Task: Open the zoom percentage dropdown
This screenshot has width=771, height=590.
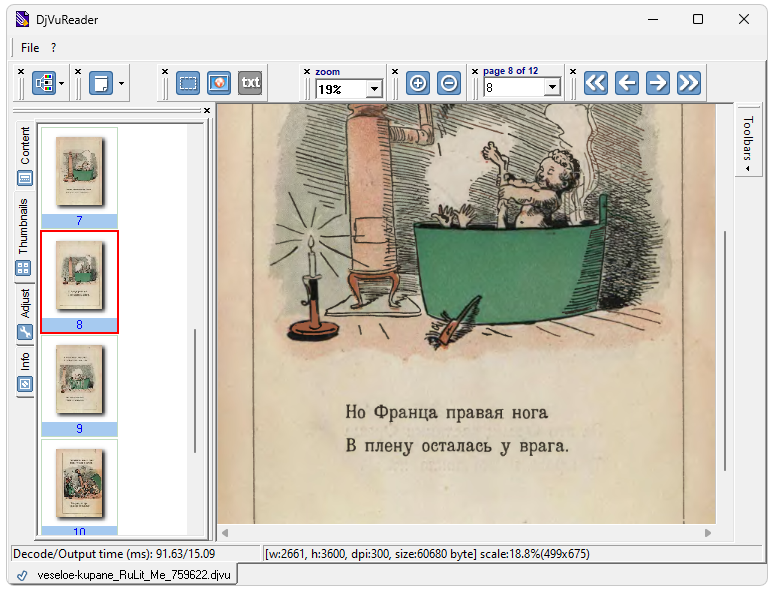Action: 374,89
